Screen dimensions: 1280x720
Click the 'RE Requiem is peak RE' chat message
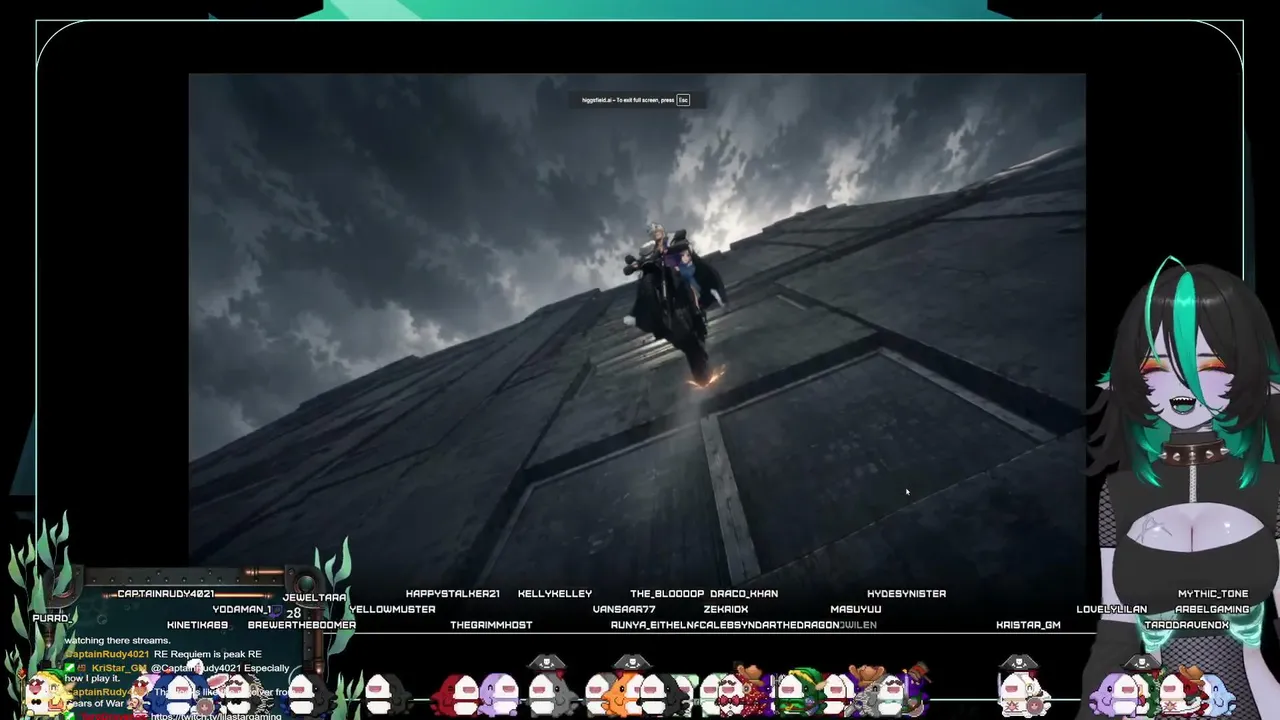(x=207, y=654)
